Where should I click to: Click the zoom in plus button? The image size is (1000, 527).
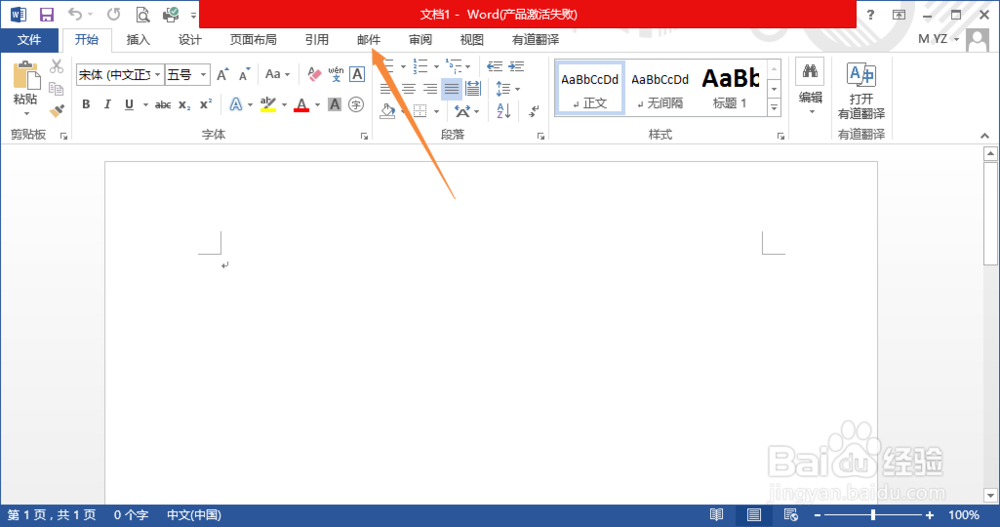pyautogui.click(x=930, y=514)
